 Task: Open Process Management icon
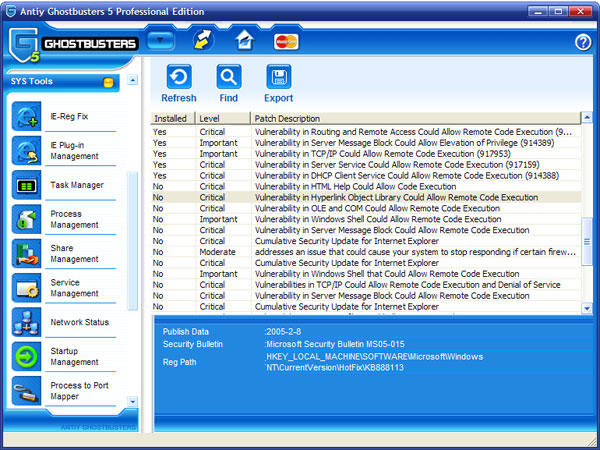click(x=26, y=219)
